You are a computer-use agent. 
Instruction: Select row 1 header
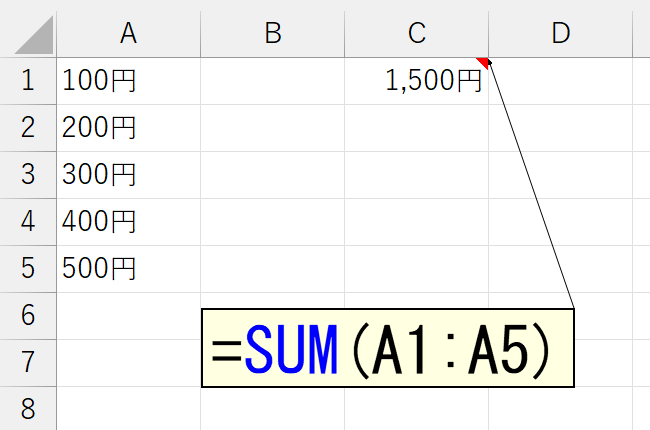click(x=28, y=81)
